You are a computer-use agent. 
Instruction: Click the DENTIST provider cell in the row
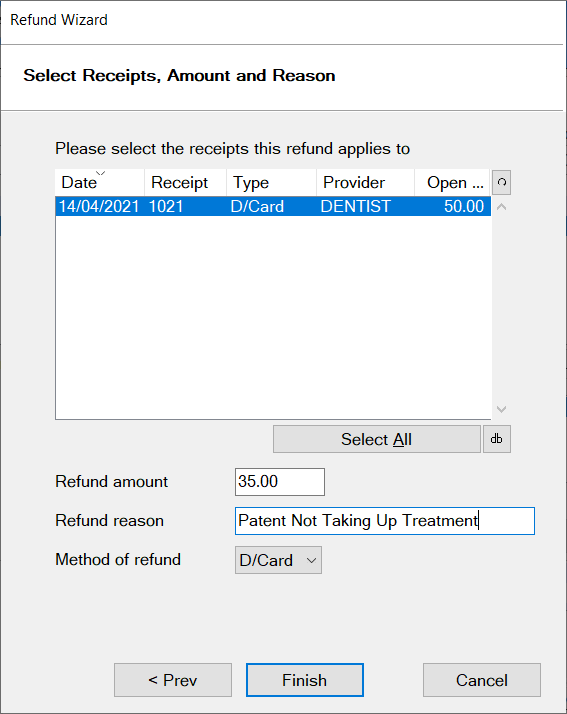(x=356, y=206)
